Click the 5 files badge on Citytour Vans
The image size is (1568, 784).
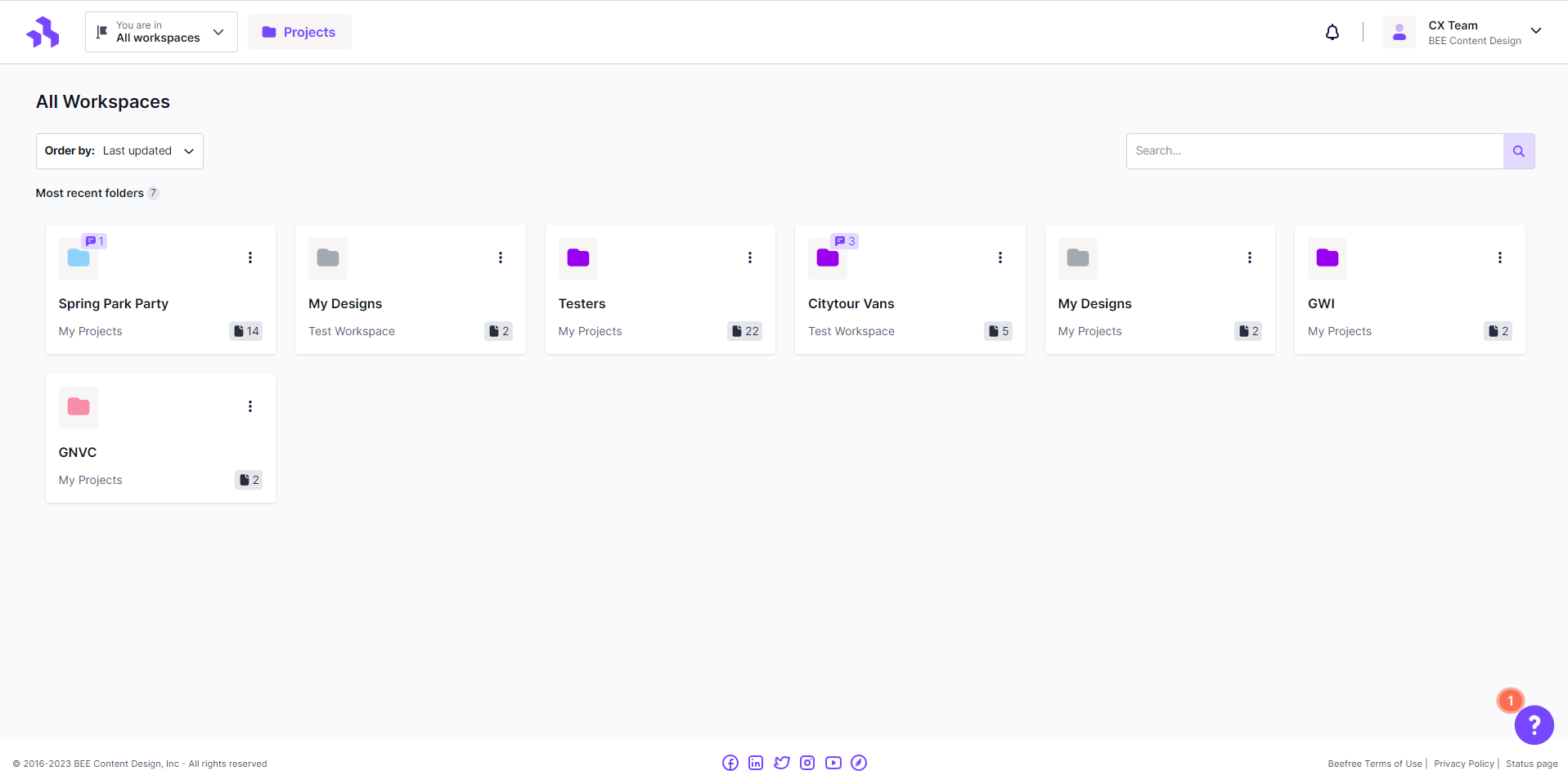point(999,331)
